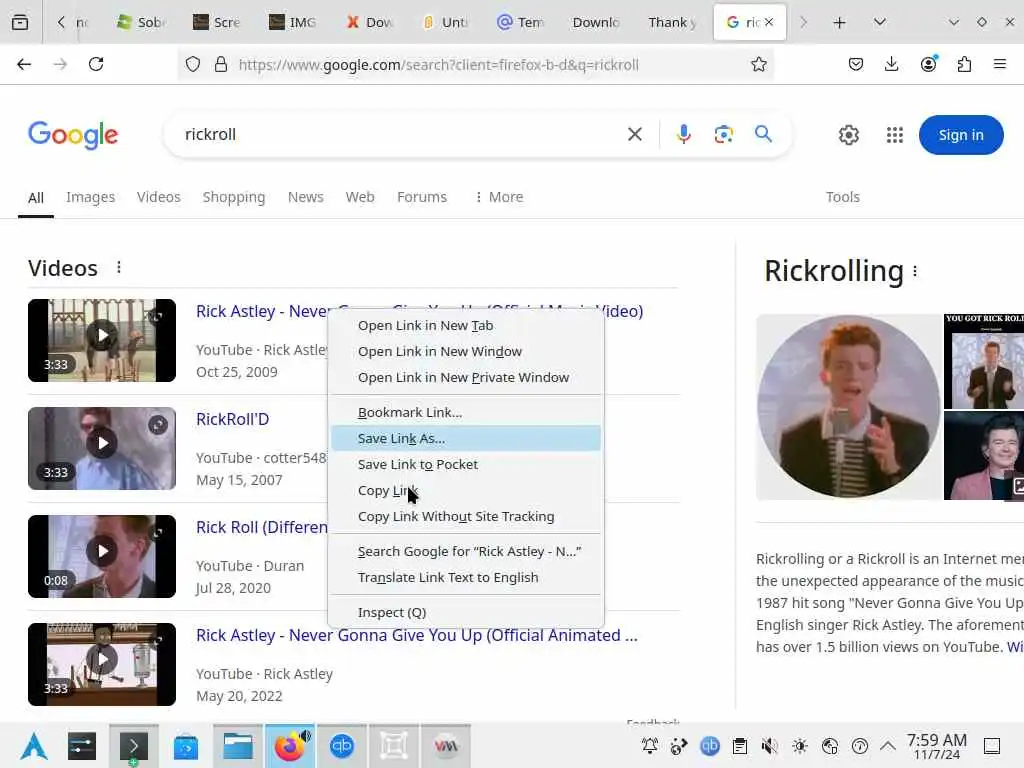Choose Save Link As...
The width and height of the screenshot is (1024, 768).
click(466, 438)
